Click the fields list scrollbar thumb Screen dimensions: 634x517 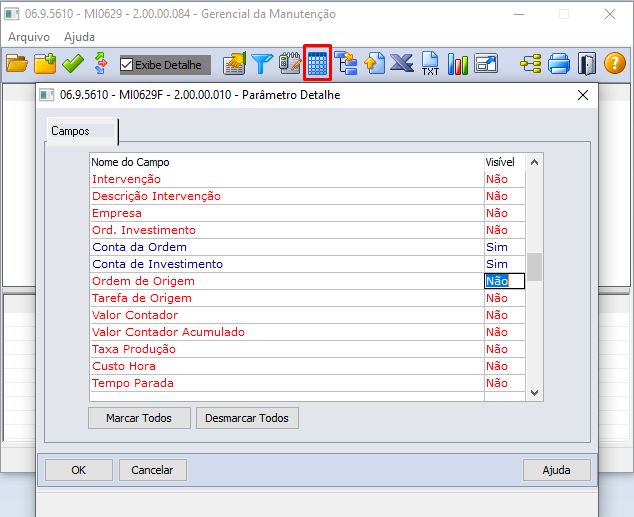click(534, 267)
